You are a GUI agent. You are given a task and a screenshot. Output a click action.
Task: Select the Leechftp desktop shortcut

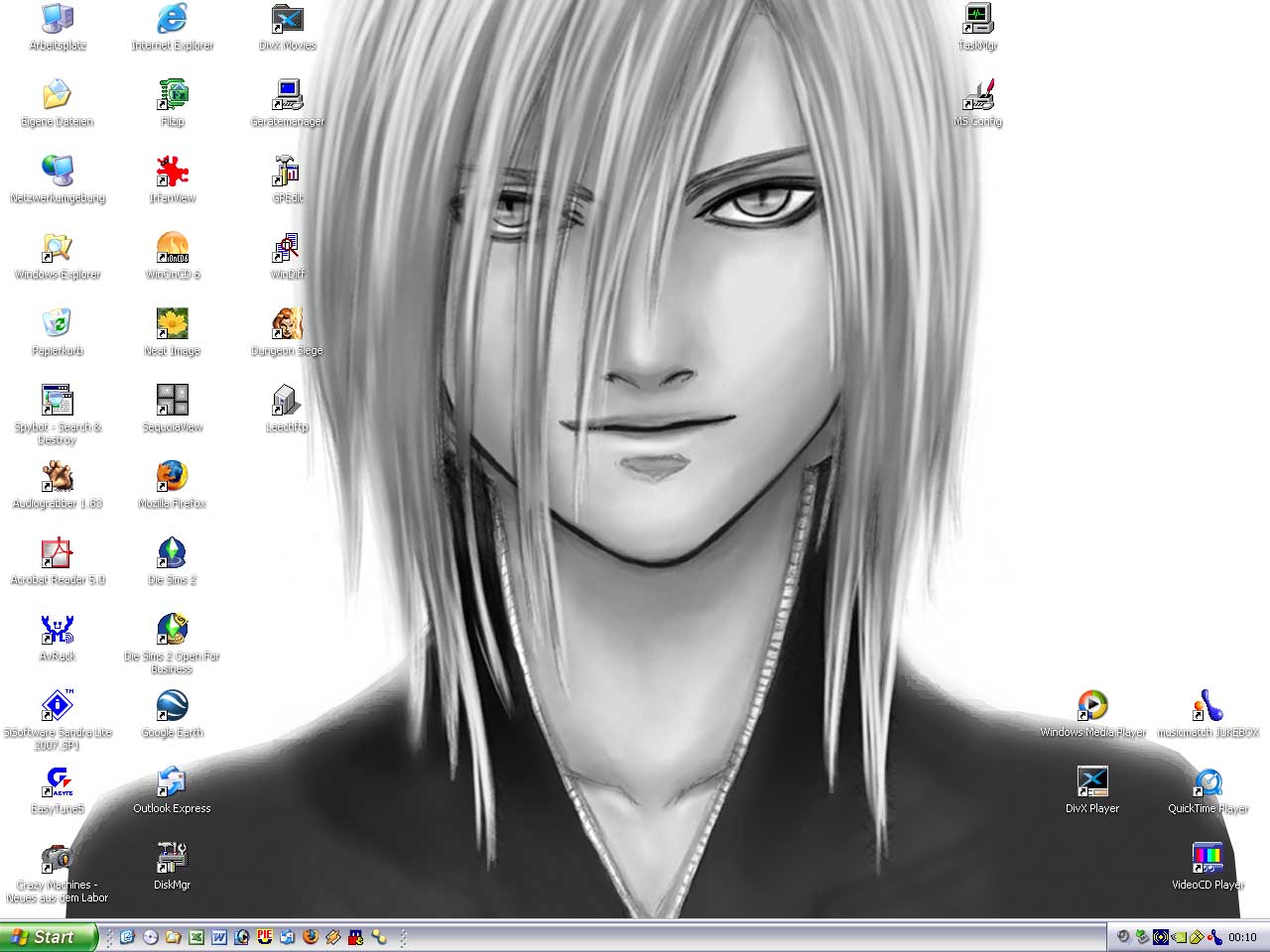click(x=288, y=409)
